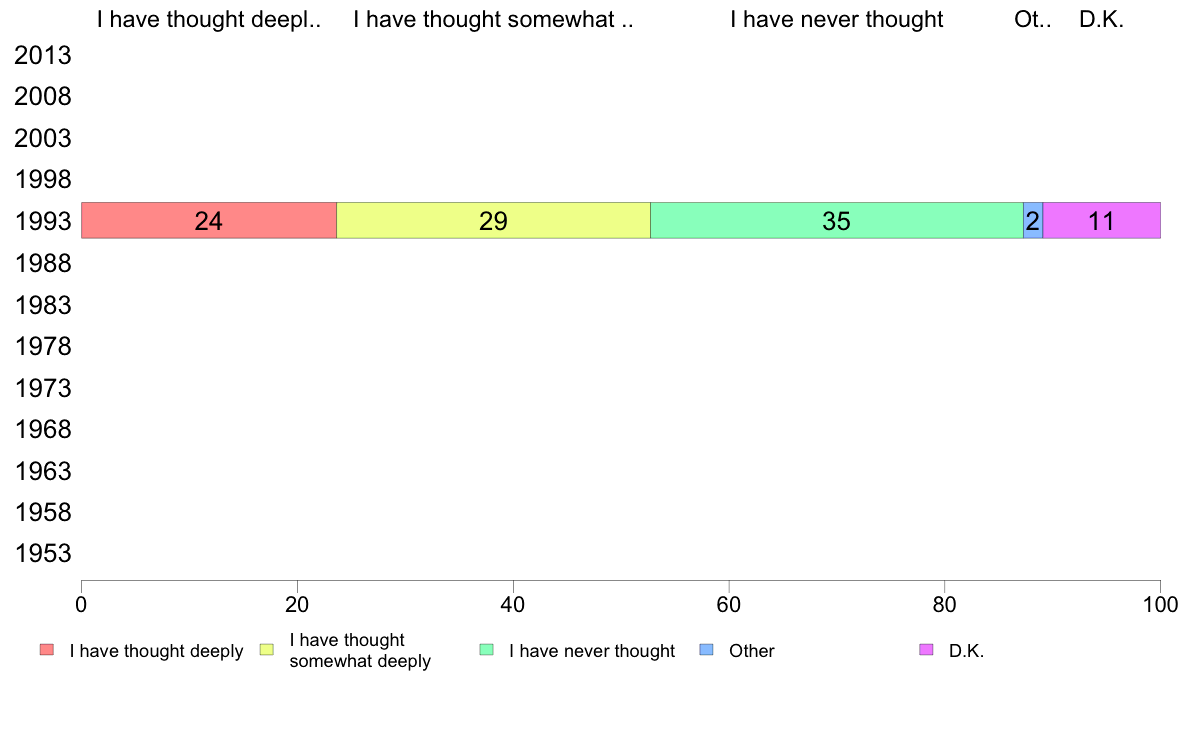The width and height of the screenshot is (1188, 736).
Task: Click the 'Other' legend text label
Action: point(752,651)
